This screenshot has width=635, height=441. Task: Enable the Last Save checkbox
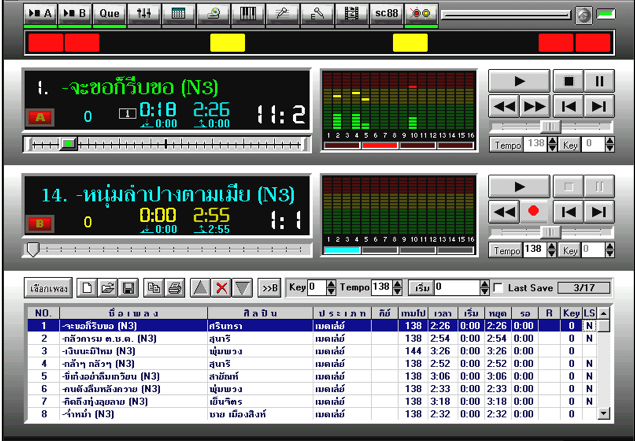coord(499,288)
